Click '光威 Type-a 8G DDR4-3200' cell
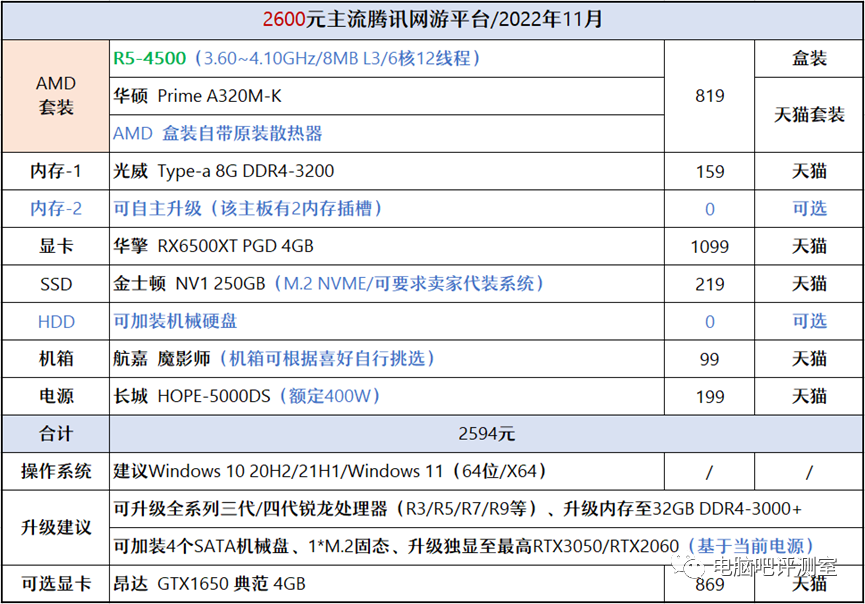 click(x=386, y=171)
